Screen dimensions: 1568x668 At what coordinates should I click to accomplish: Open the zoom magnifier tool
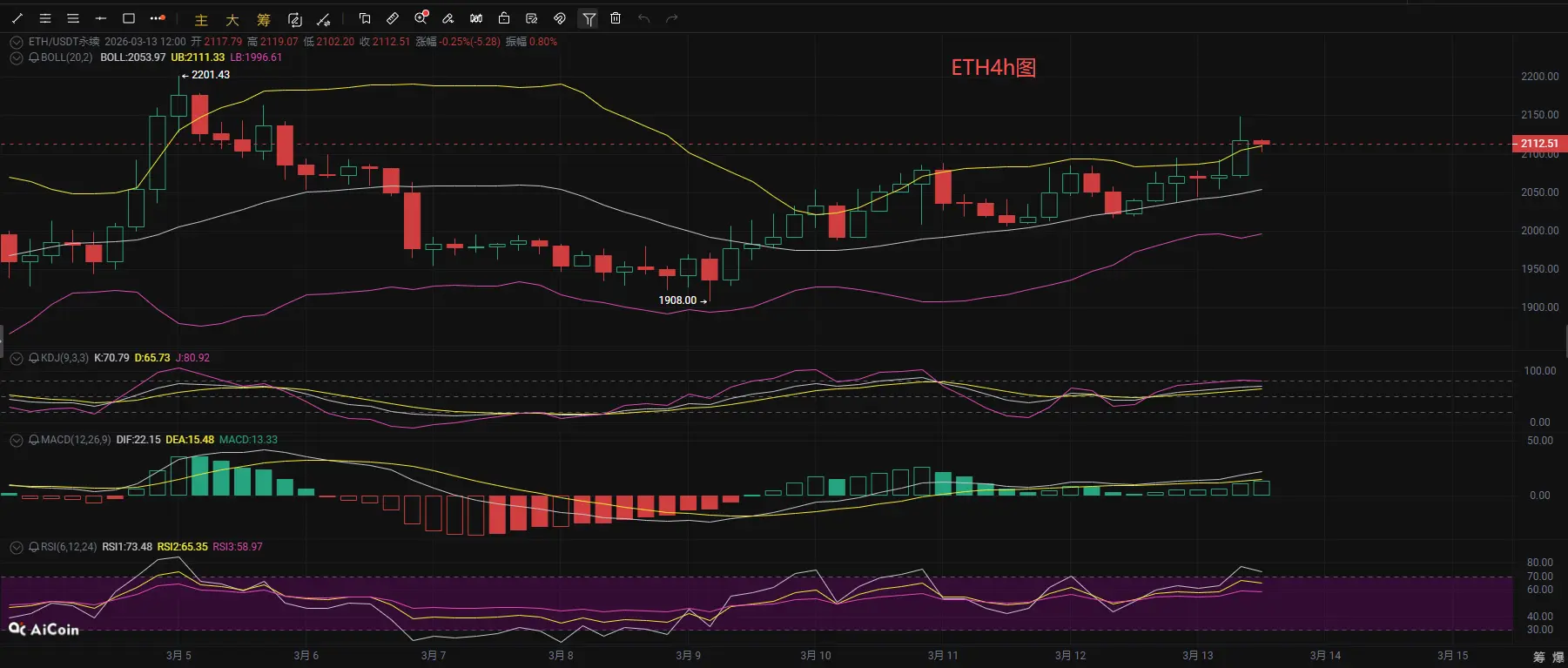pos(421,18)
